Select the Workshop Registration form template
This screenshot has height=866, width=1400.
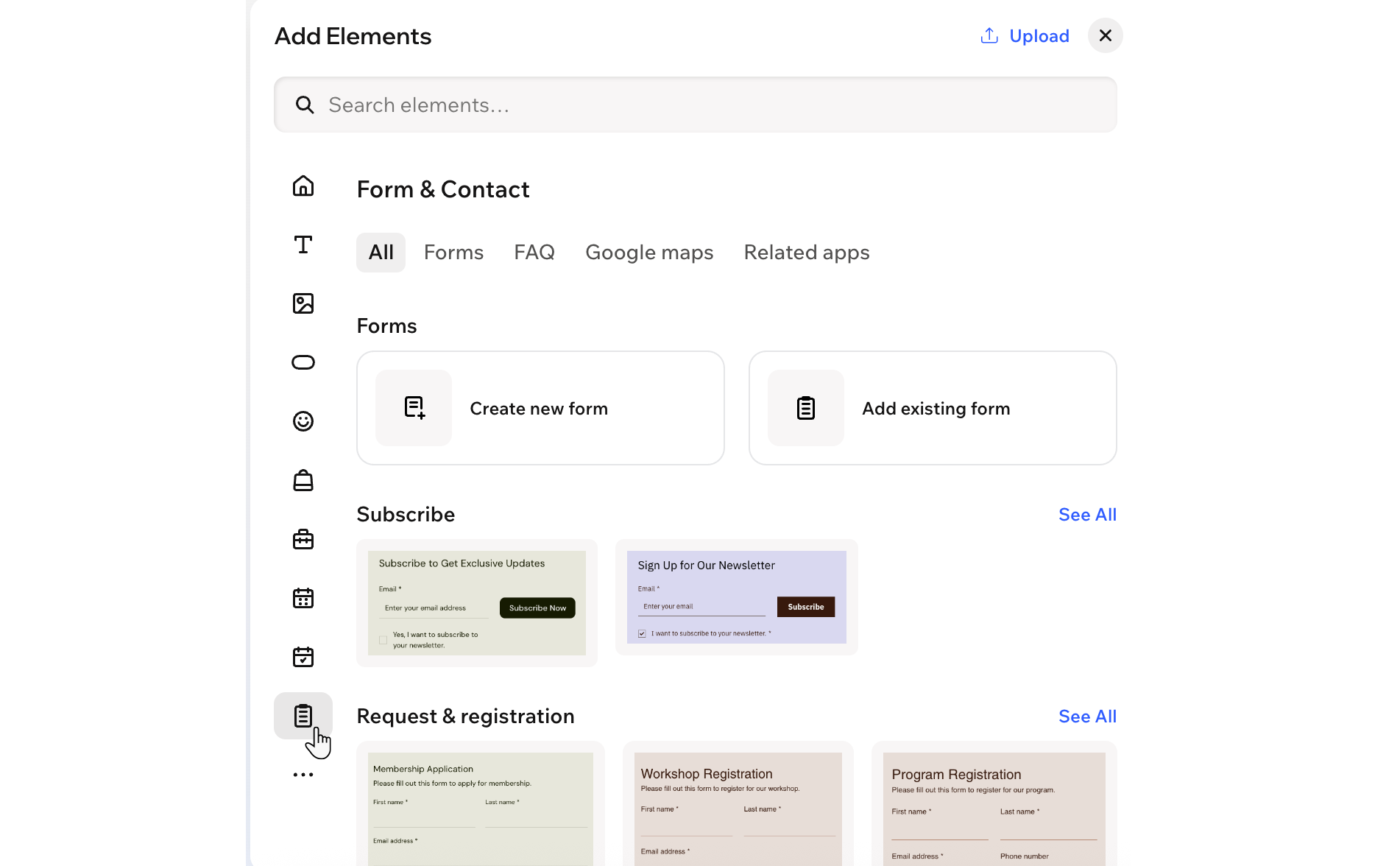[738, 804]
